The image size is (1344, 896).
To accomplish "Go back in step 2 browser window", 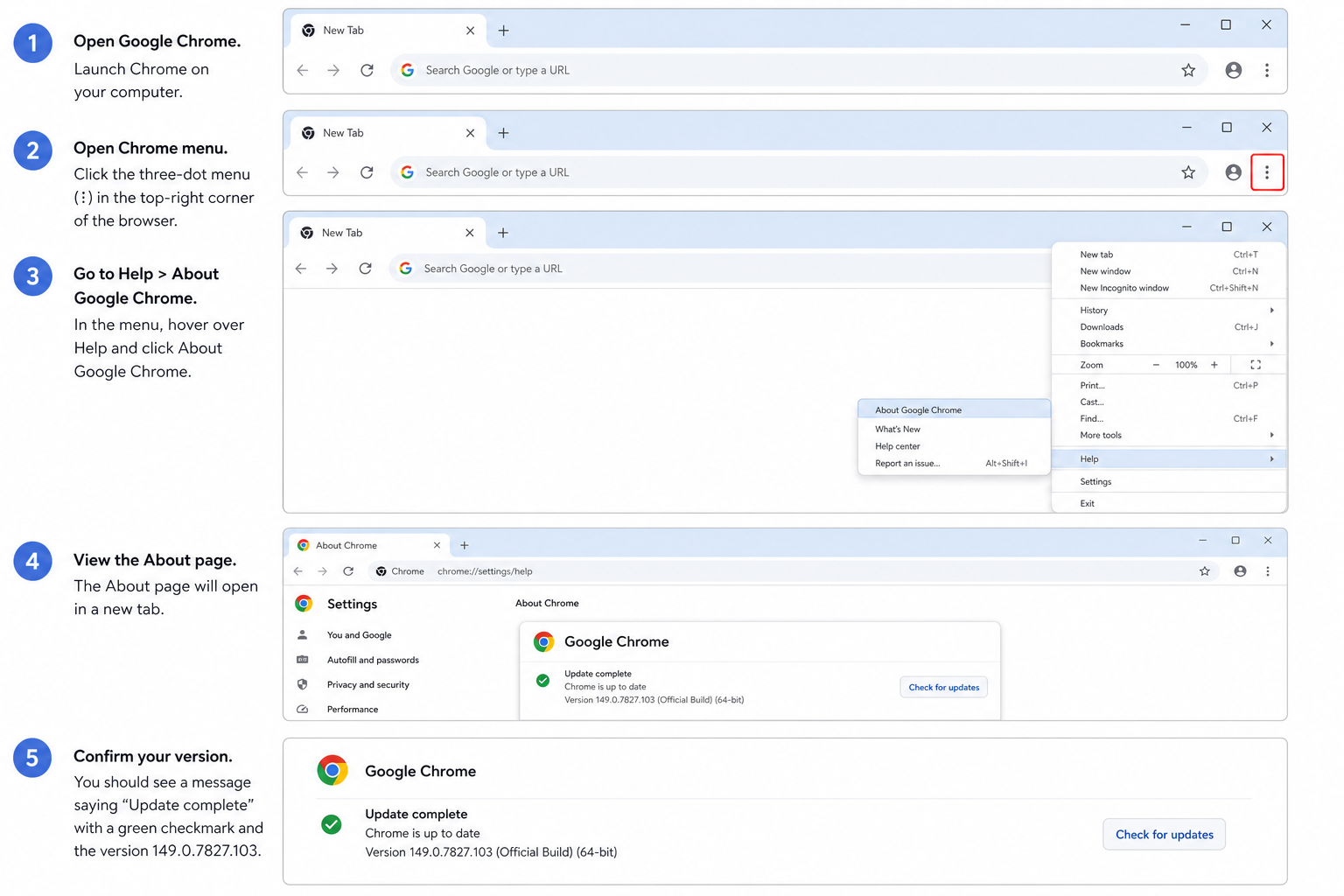I will tap(303, 172).
